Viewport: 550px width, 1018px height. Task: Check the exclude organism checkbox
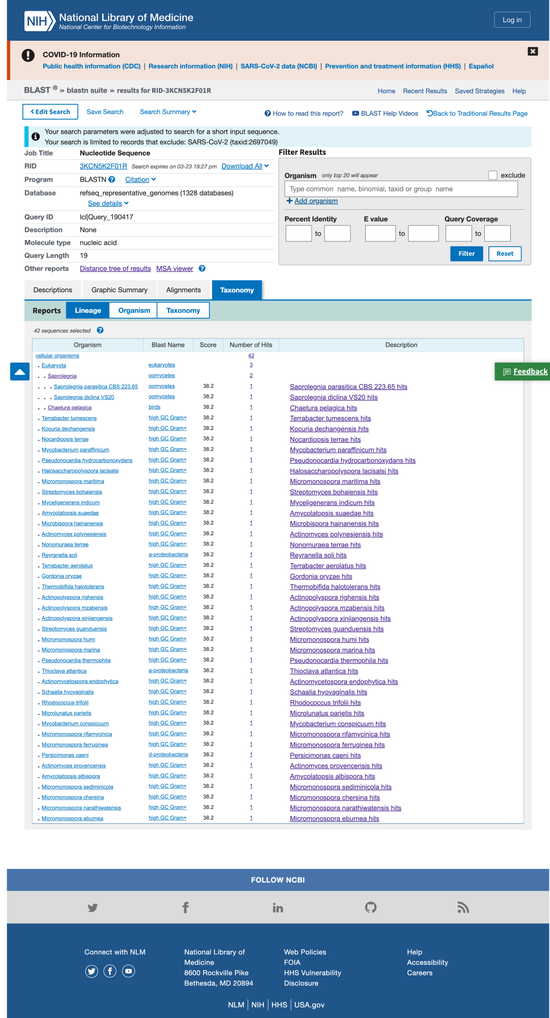(x=493, y=175)
